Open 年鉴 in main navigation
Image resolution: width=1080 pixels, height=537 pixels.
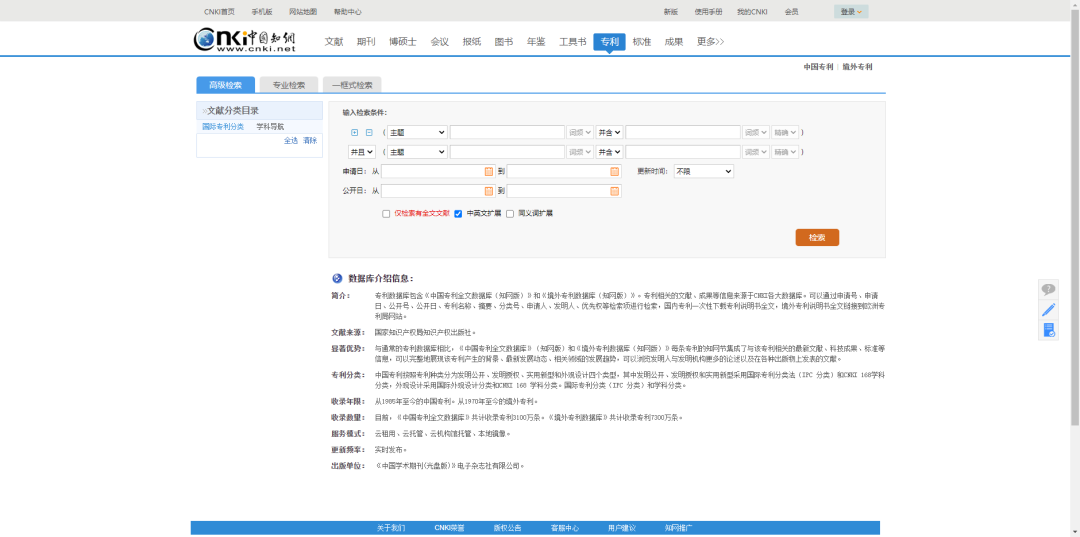536,42
